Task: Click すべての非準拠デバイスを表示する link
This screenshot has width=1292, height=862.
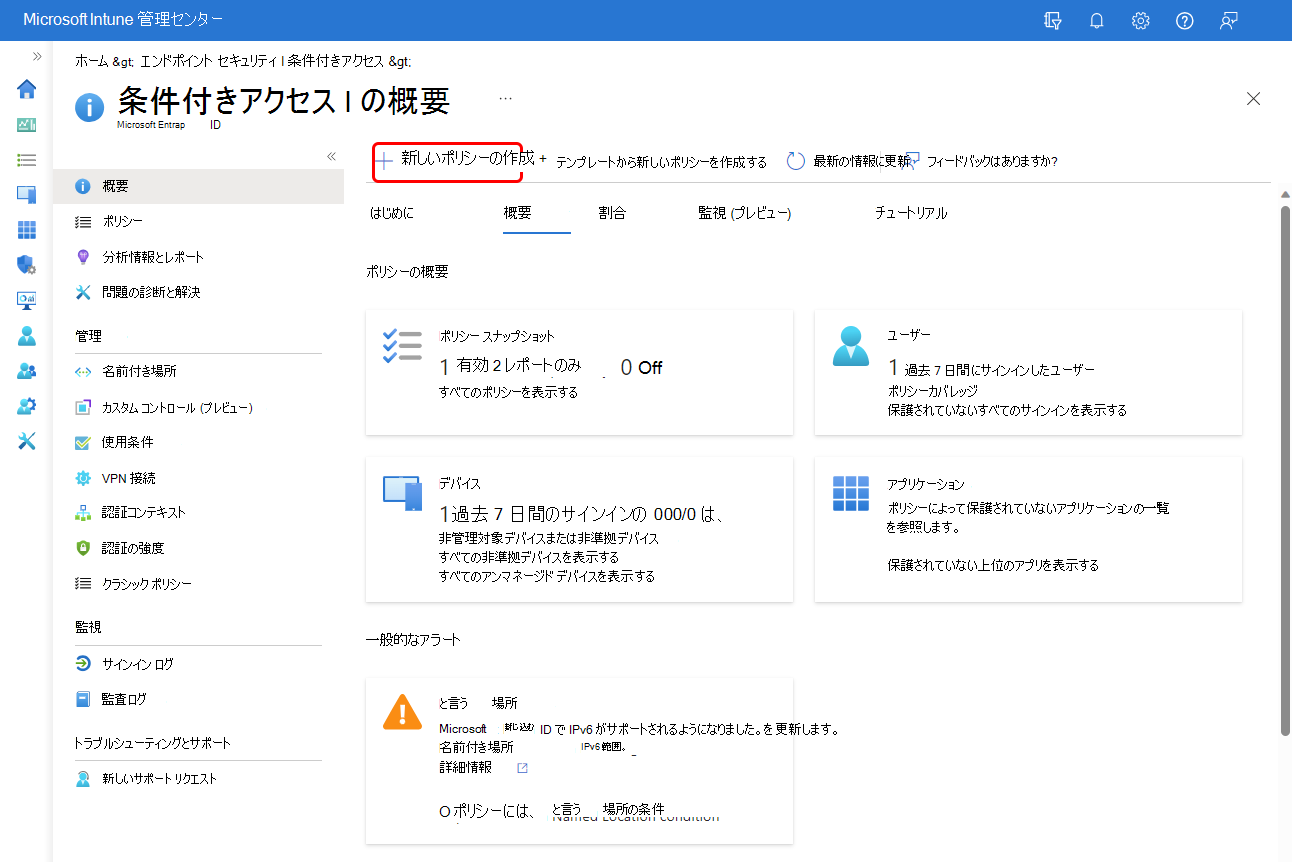Action: click(529, 557)
